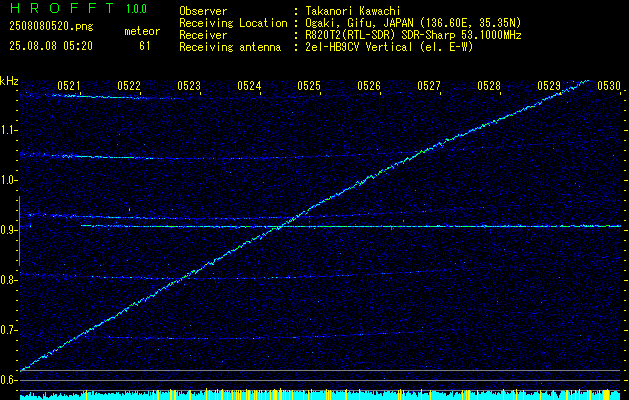
Task: Click the 0525 time marker
Action: point(309,85)
